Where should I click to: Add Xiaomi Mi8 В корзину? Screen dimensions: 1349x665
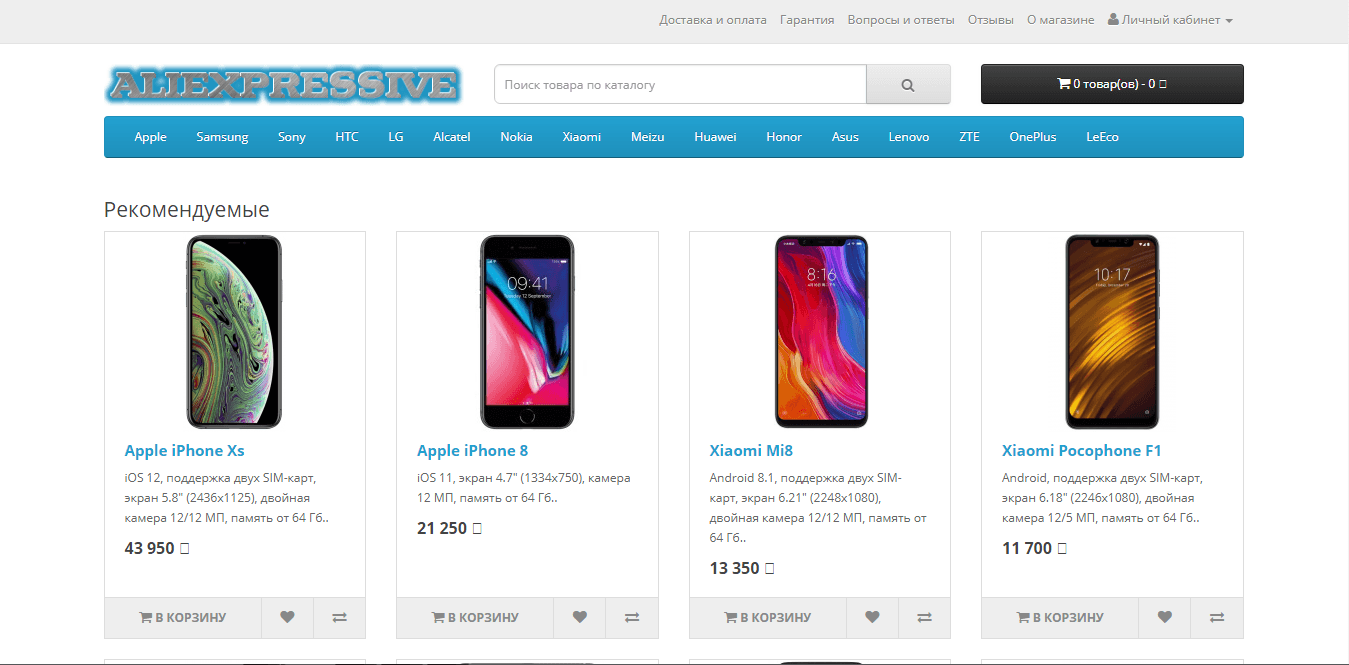click(x=768, y=617)
